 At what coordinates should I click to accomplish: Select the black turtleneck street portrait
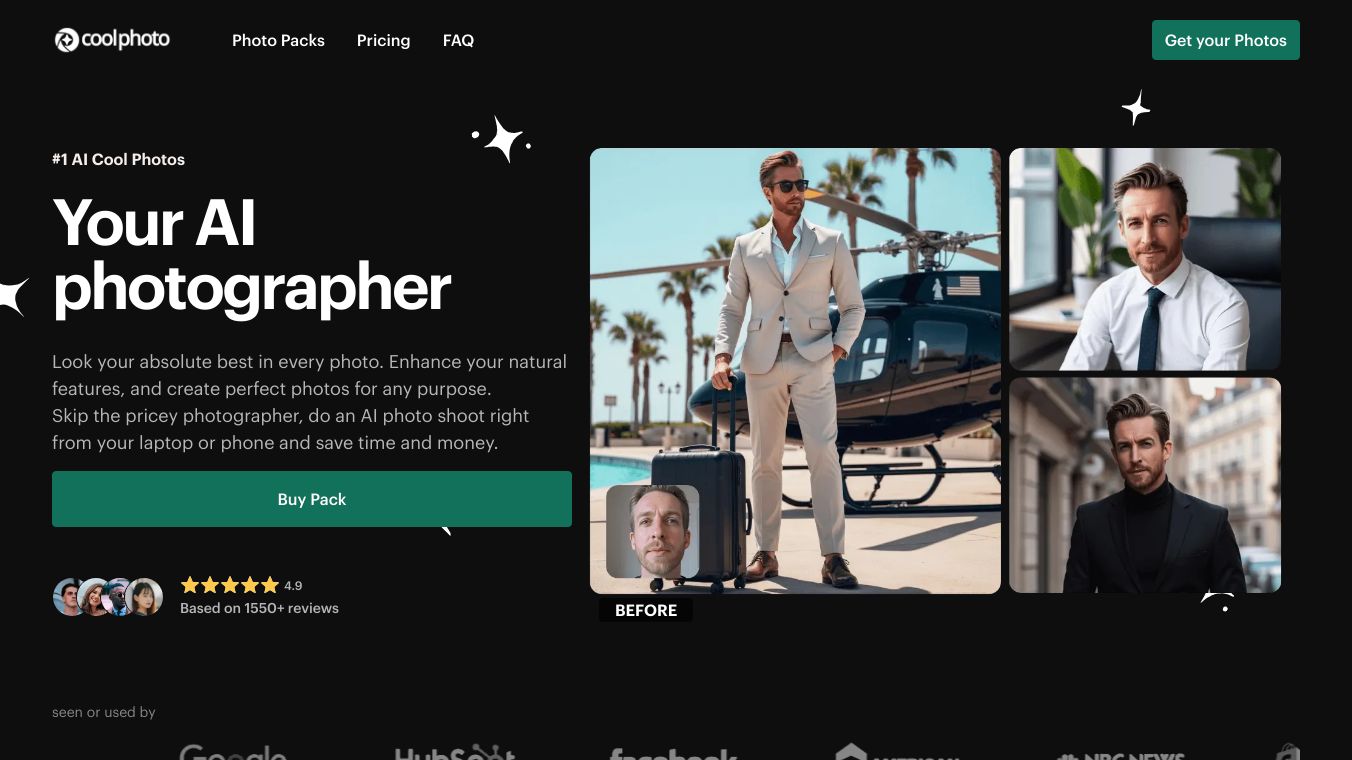[x=1145, y=485]
